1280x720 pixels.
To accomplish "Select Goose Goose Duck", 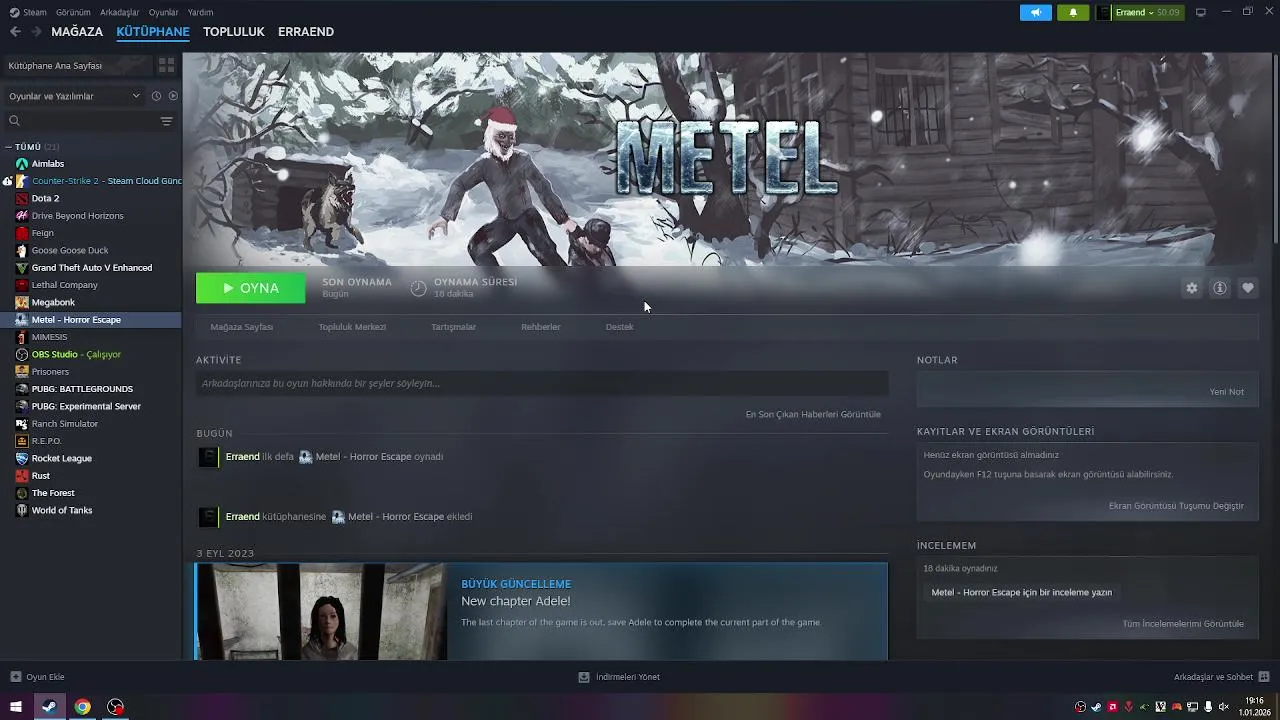I will 69,250.
